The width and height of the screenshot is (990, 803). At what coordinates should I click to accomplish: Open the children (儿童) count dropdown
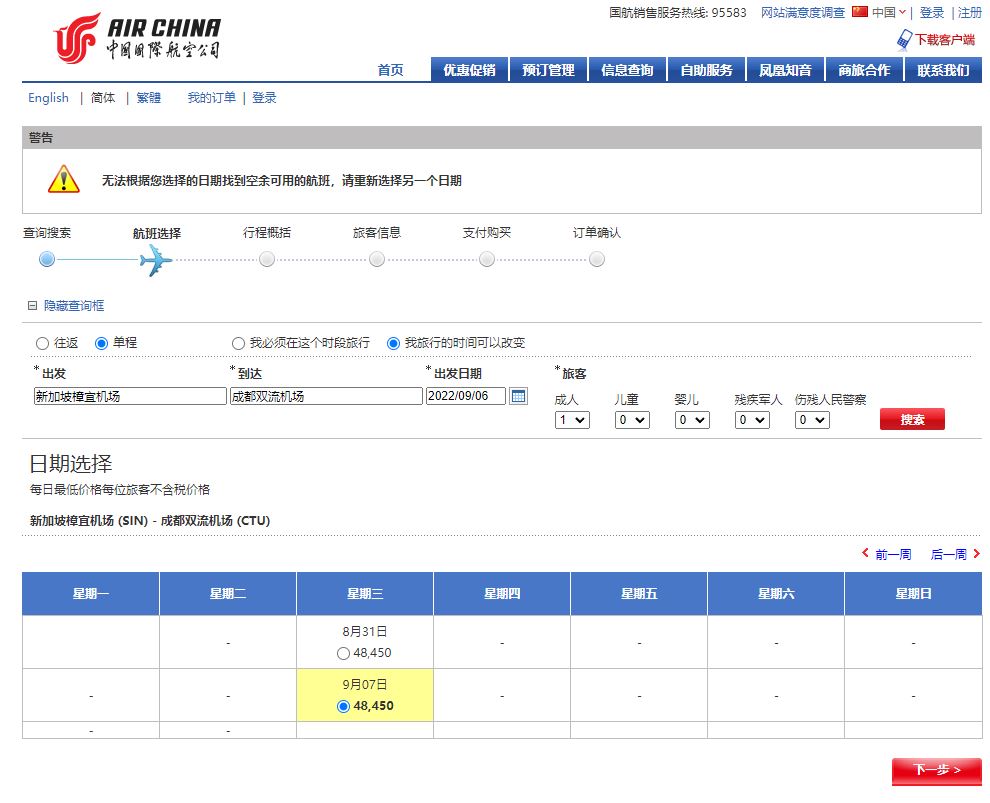pyautogui.click(x=632, y=420)
